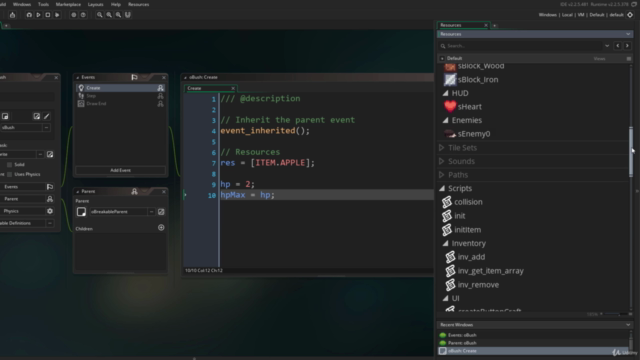The height and width of the screenshot is (360, 640).
Task: Click the Physics button in object panel
Action: click(x=27, y=211)
